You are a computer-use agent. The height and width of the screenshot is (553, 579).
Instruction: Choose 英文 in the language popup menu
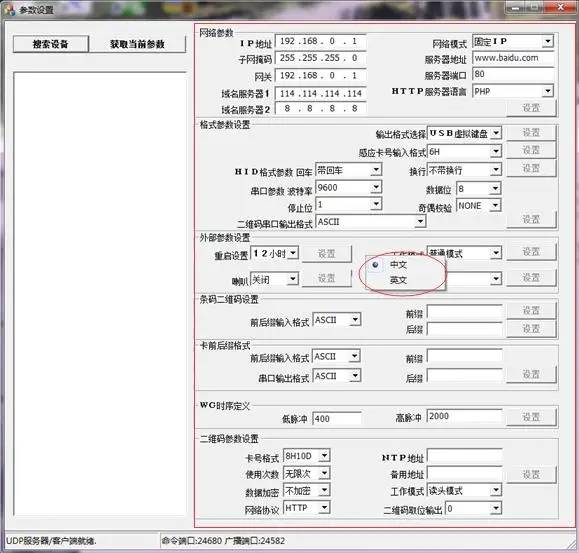pos(398,280)
